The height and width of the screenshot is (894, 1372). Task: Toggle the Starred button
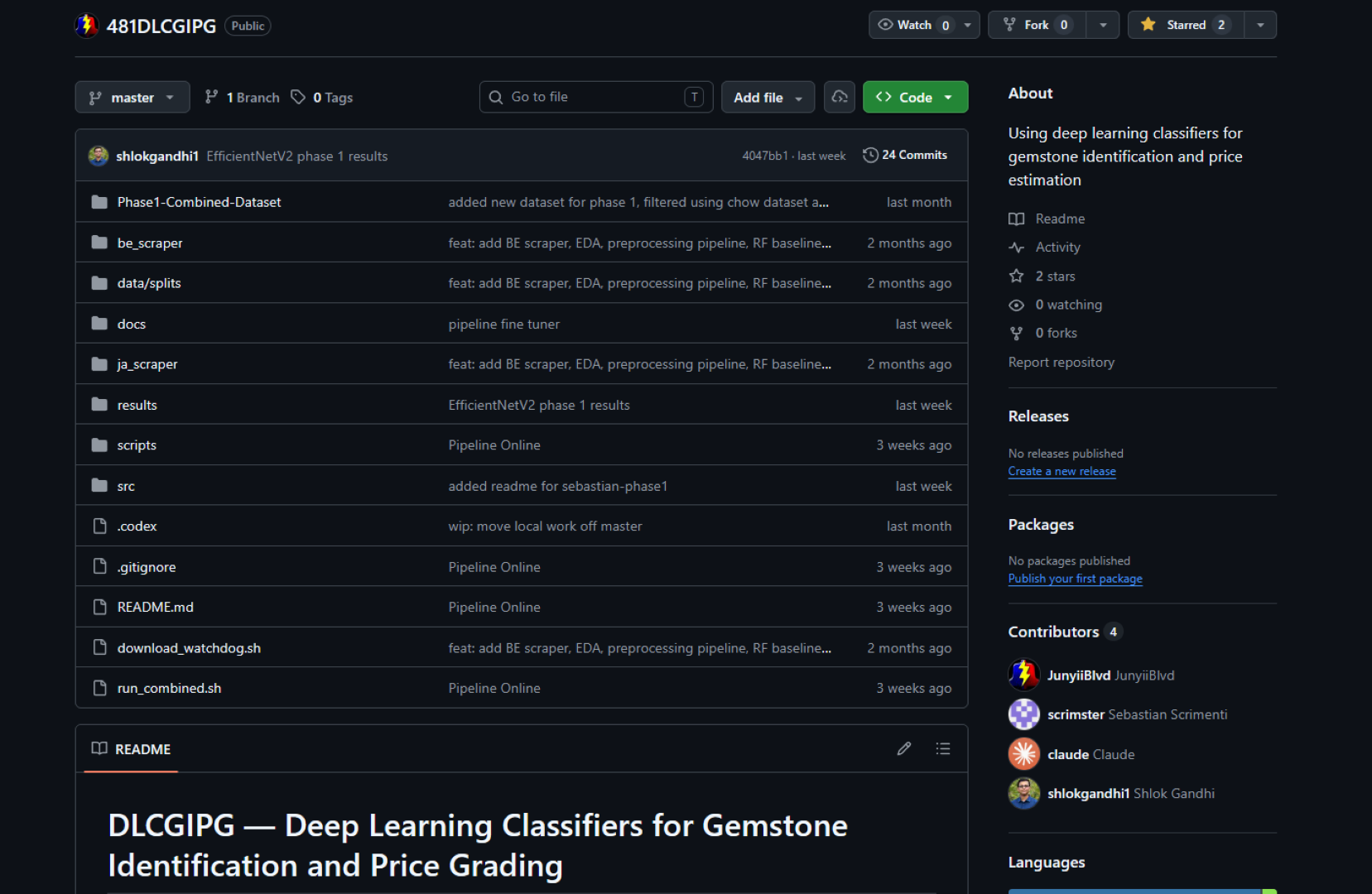coord(1186,25)
